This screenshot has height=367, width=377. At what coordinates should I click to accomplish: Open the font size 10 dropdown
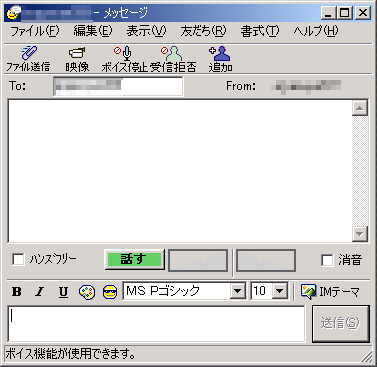tap(280, 291)
